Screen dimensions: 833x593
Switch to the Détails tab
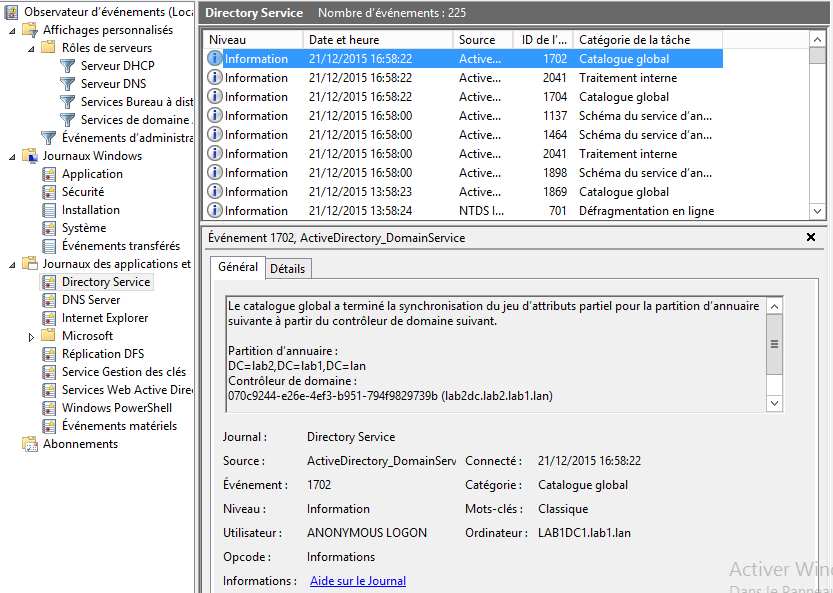pos(287,269)
